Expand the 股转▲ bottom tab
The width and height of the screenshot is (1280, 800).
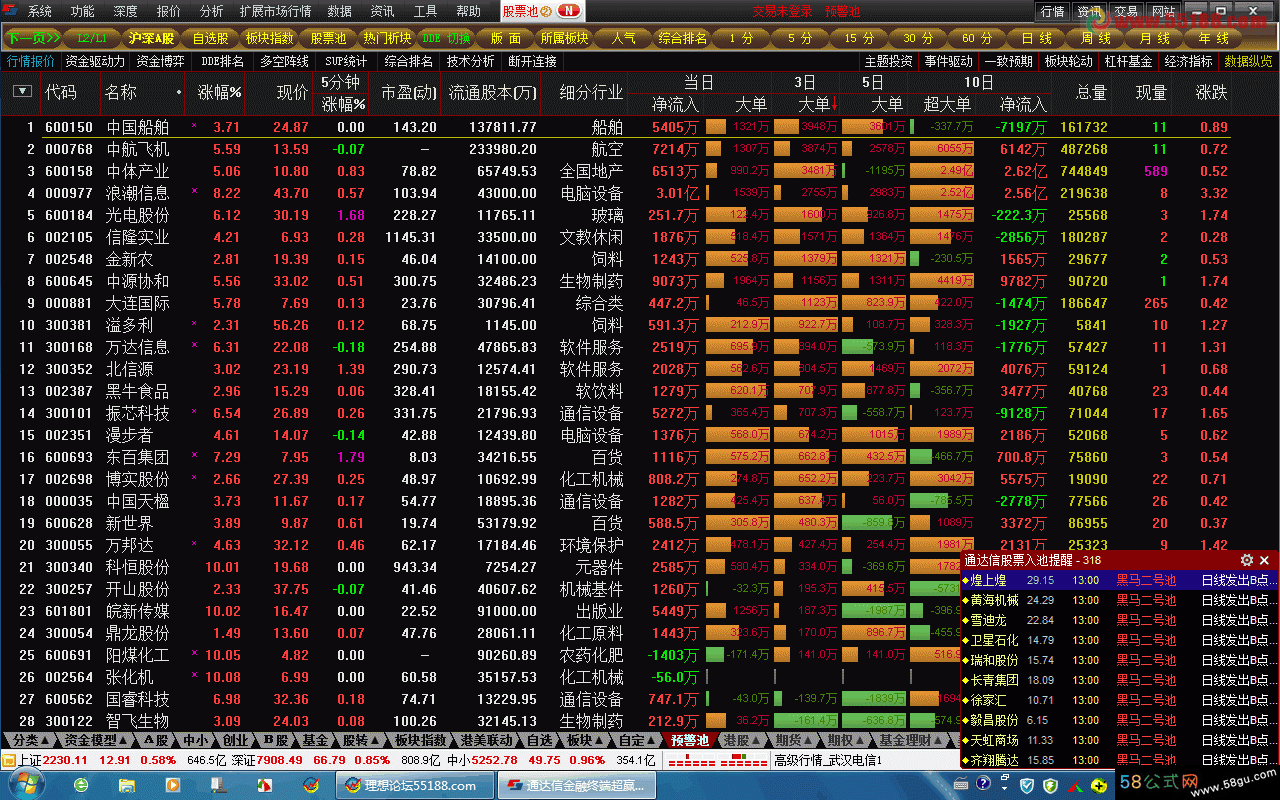point(359,740)
